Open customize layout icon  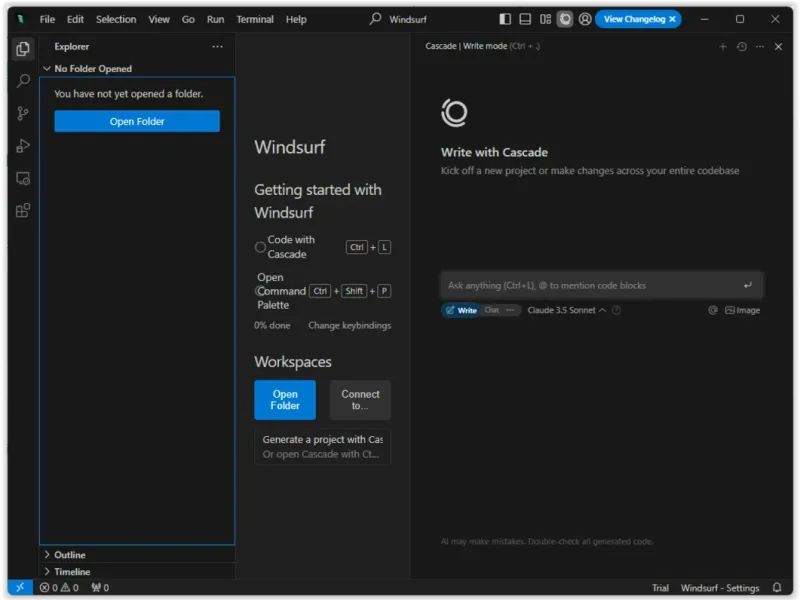pyautogui.click(x=545, y=19)
